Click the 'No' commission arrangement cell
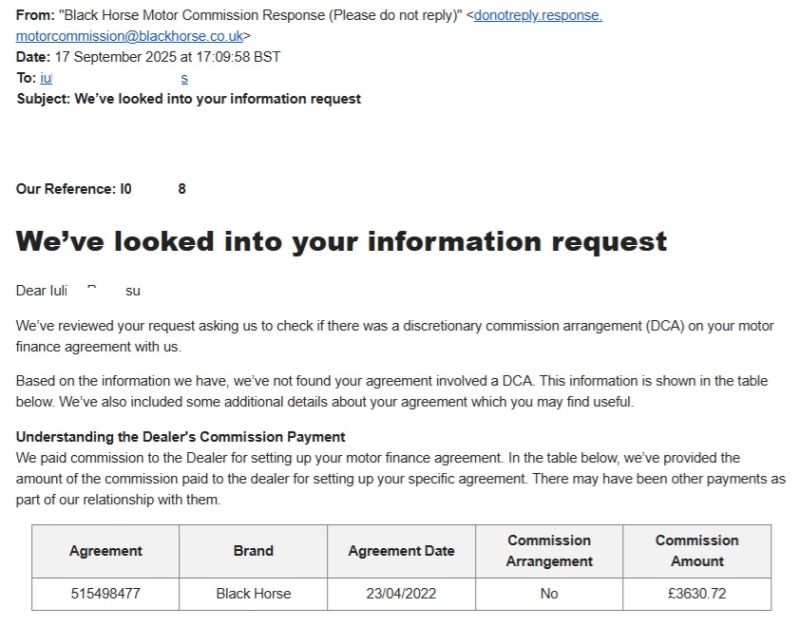 549,594
